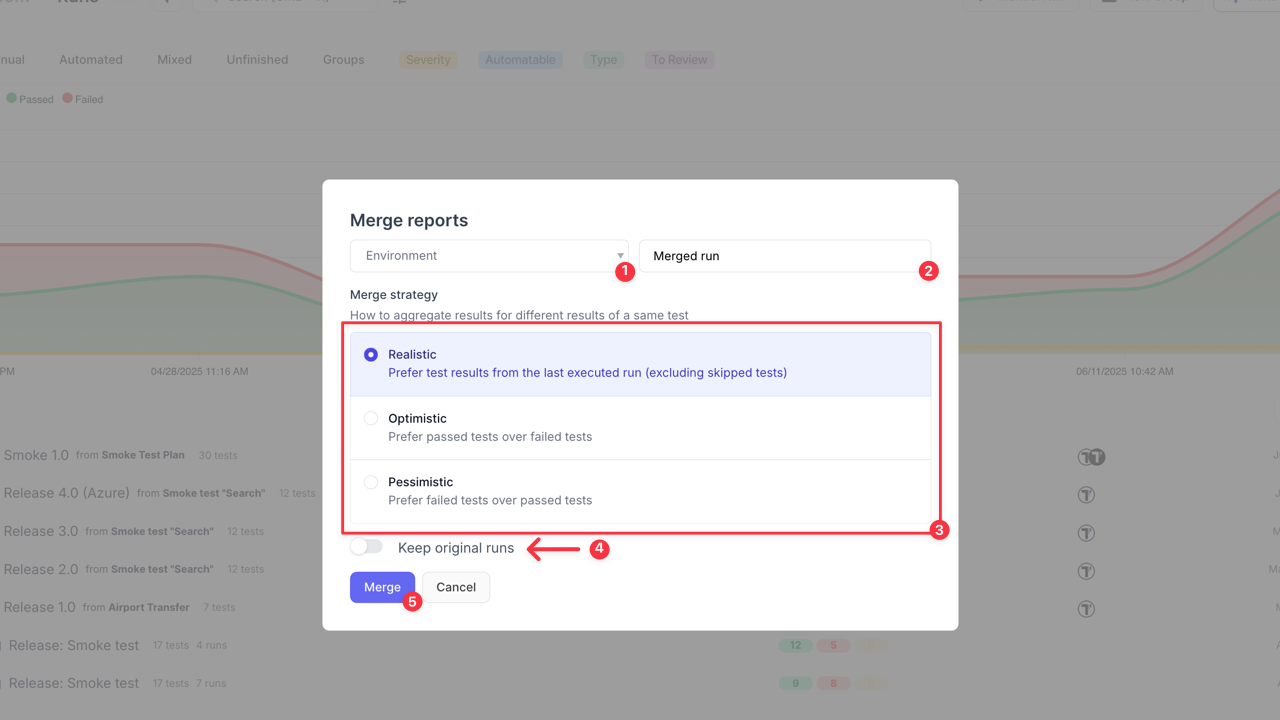
Task: Click the Merge button
Action: (382, 587)
